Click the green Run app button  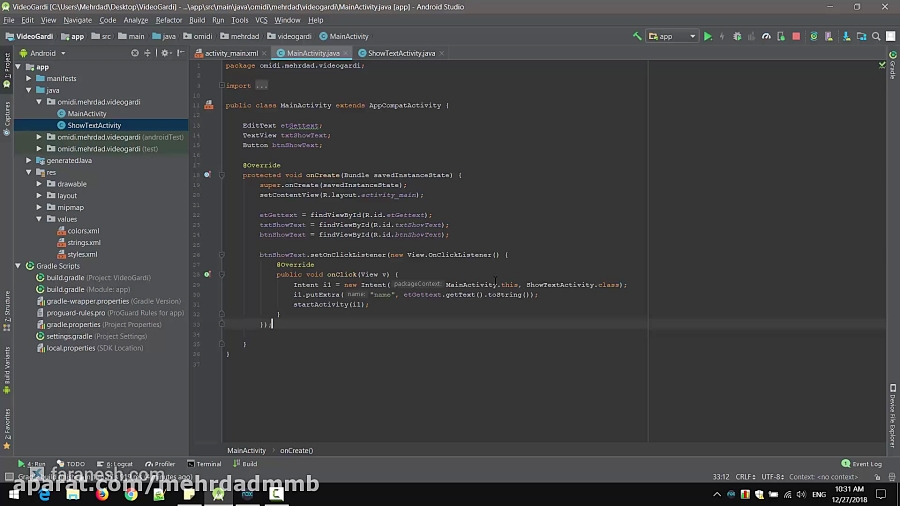(x=708, y=36)
